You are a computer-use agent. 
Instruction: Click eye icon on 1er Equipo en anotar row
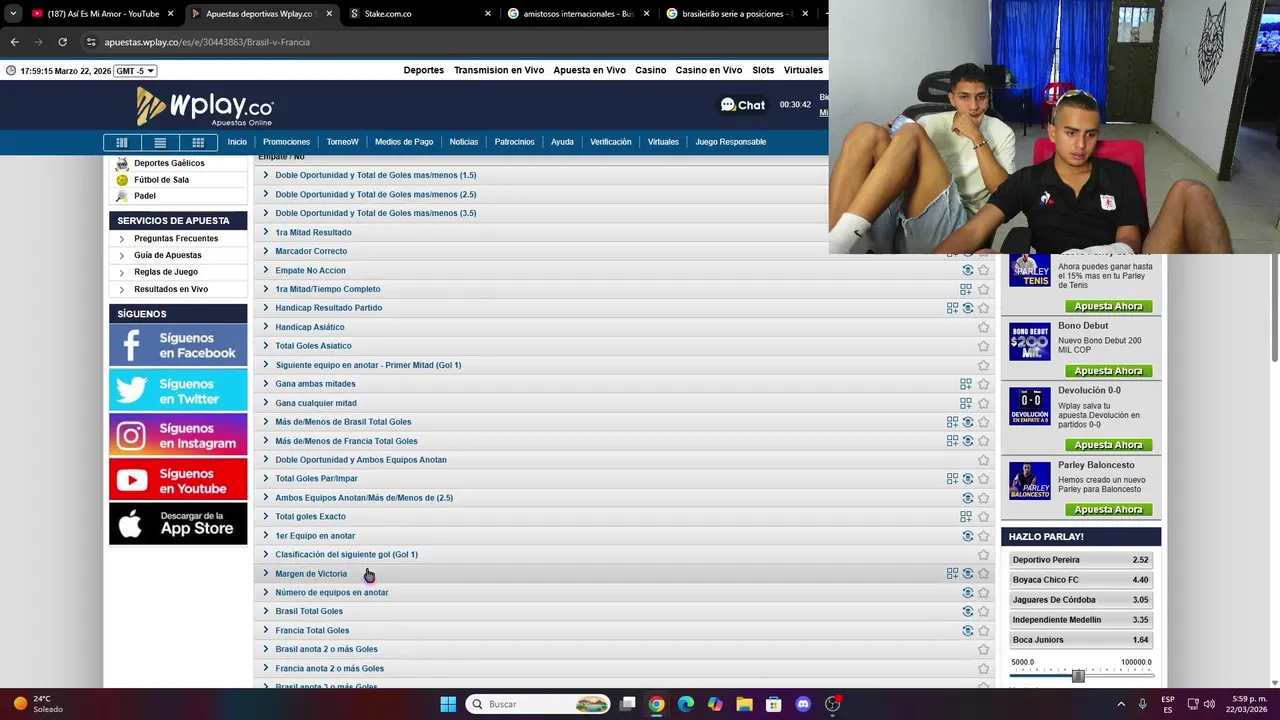(x=967, y=536)
